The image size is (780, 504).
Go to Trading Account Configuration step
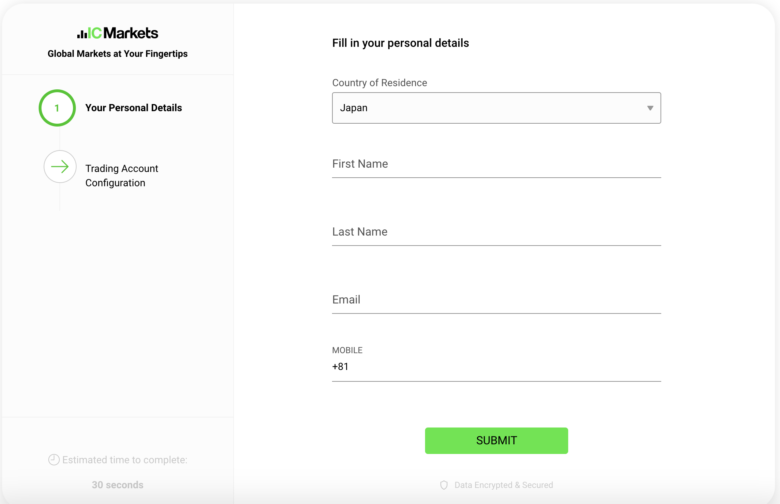click(x=121, y=176)
